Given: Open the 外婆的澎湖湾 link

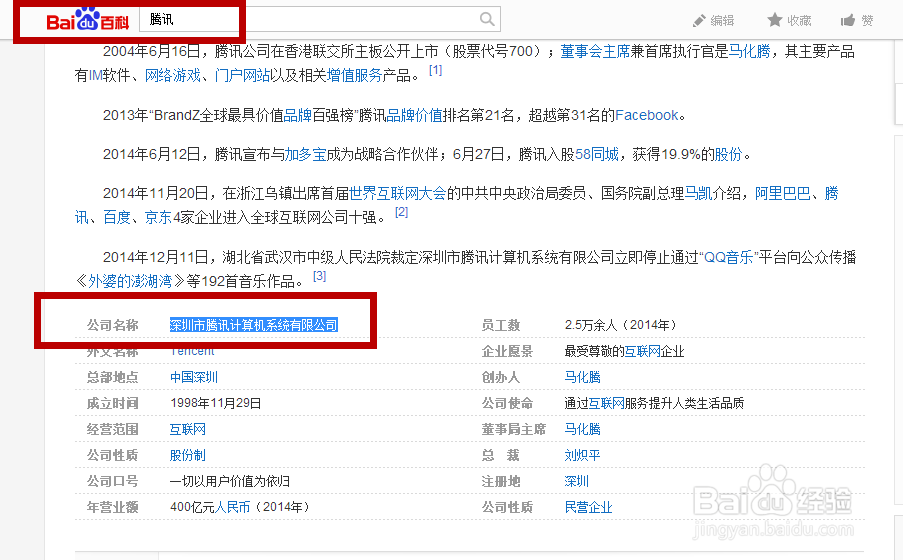Looking at the screenshot, I should click(x=130, y=281).
